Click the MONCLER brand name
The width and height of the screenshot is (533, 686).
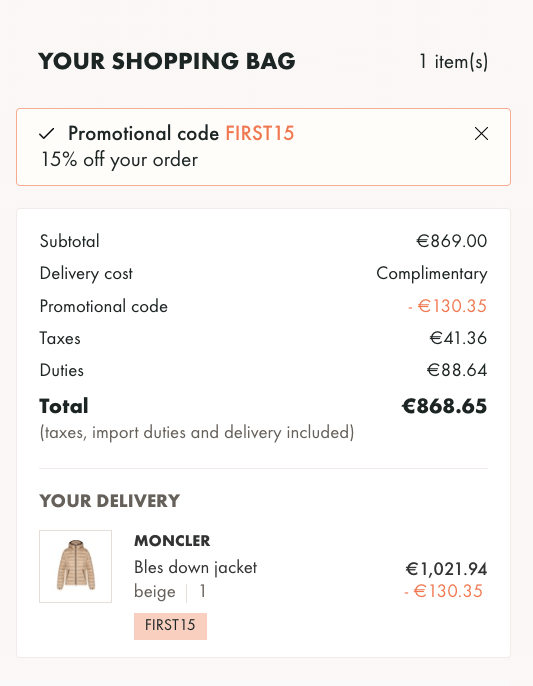pos(172,541)
